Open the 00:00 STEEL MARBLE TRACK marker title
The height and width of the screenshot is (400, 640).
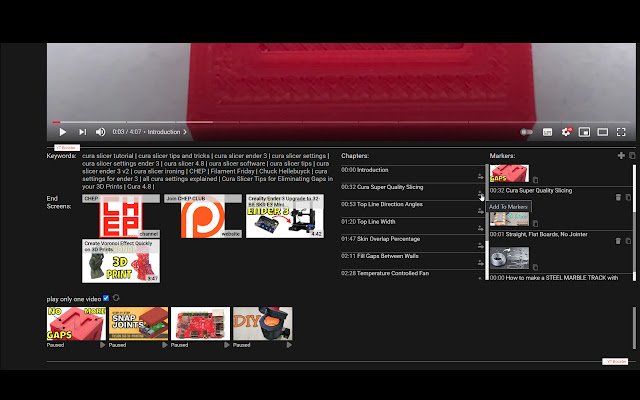click(x=554, y=278)
